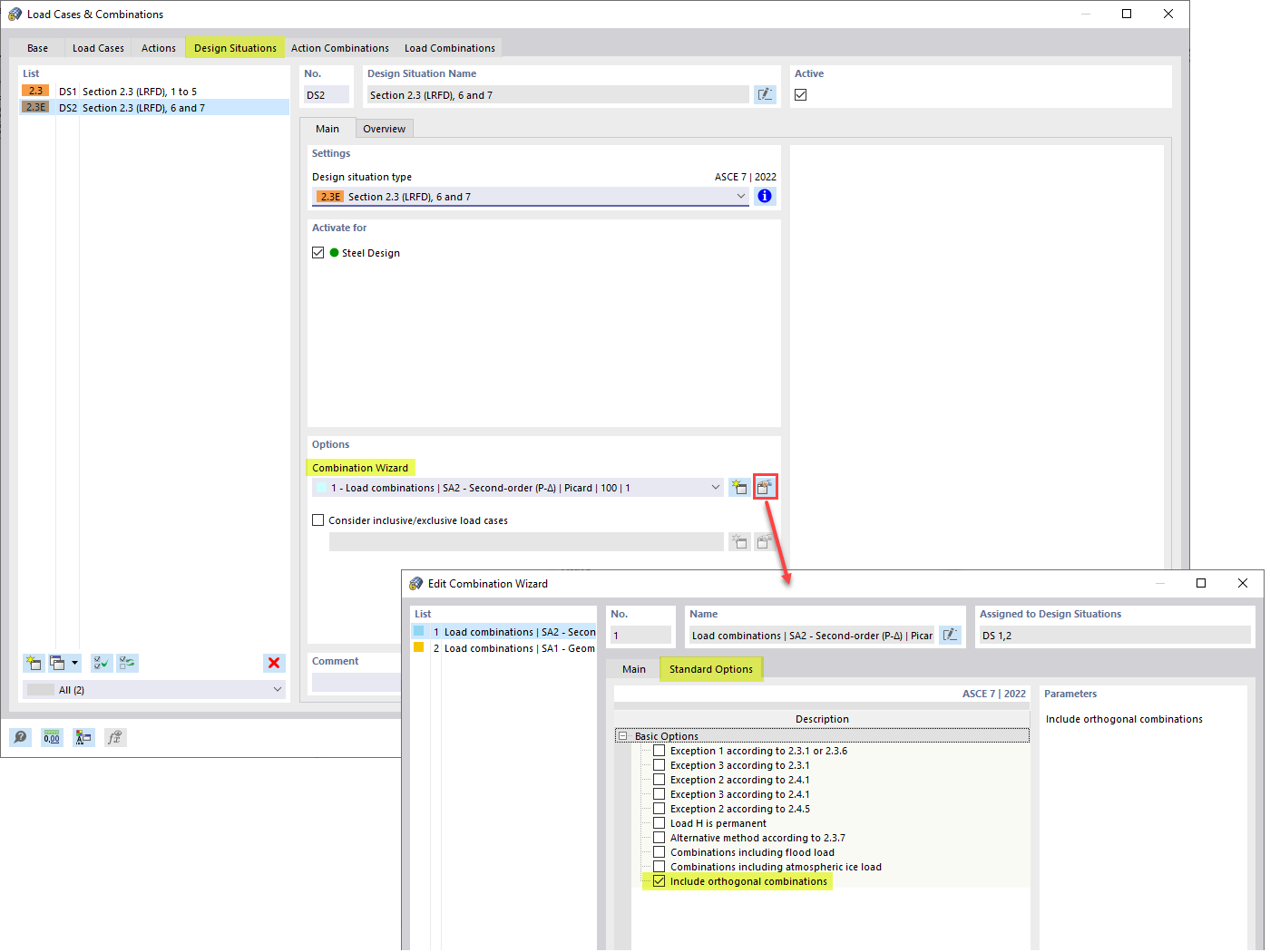1270x952 pixels.
Task: Select wizard 2 Load combinations SA1 row
Action: [503, 648]
